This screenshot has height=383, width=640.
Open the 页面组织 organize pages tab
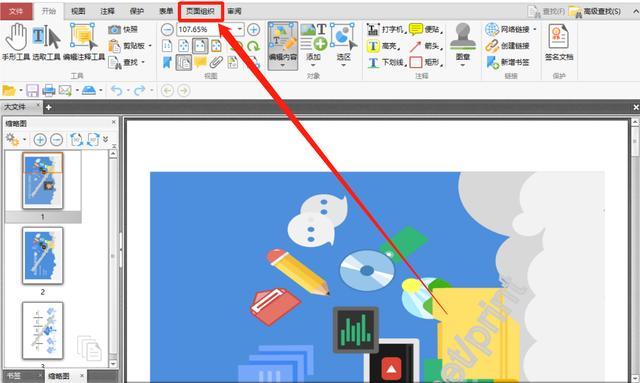(x=200, y=11)
